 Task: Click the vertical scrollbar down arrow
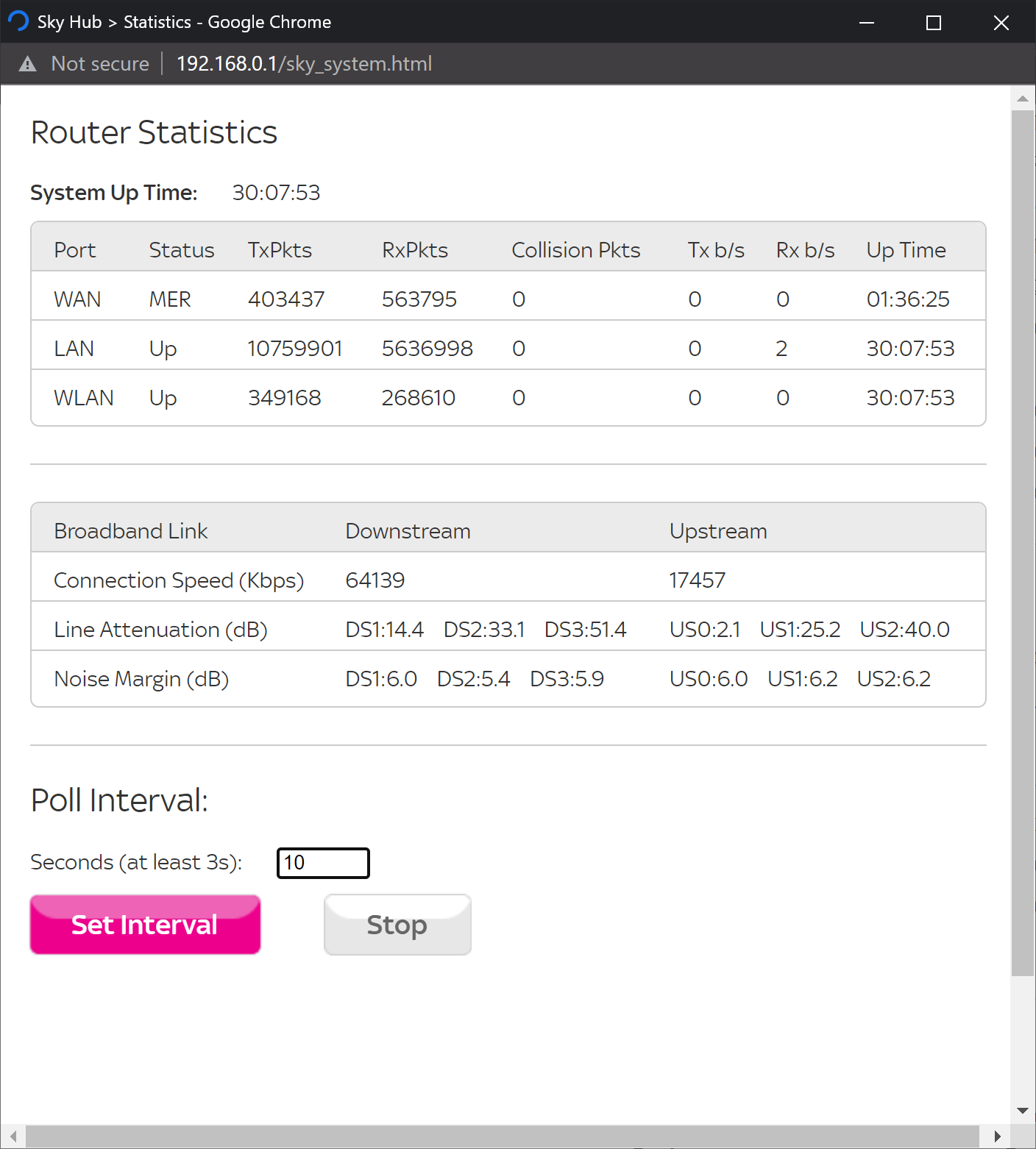[1022, 1111]
